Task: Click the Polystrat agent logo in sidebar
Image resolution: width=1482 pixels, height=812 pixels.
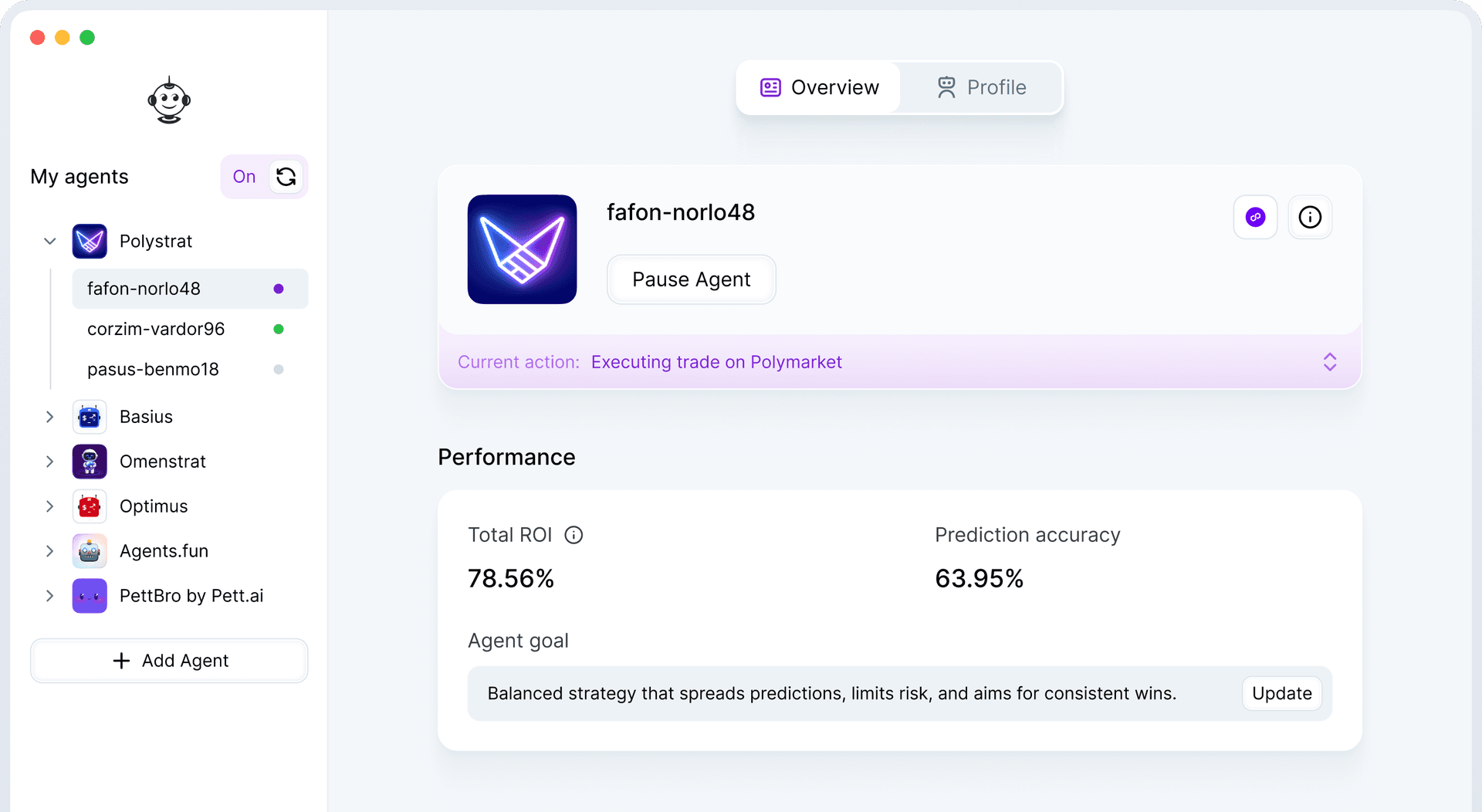Action: 90,242
